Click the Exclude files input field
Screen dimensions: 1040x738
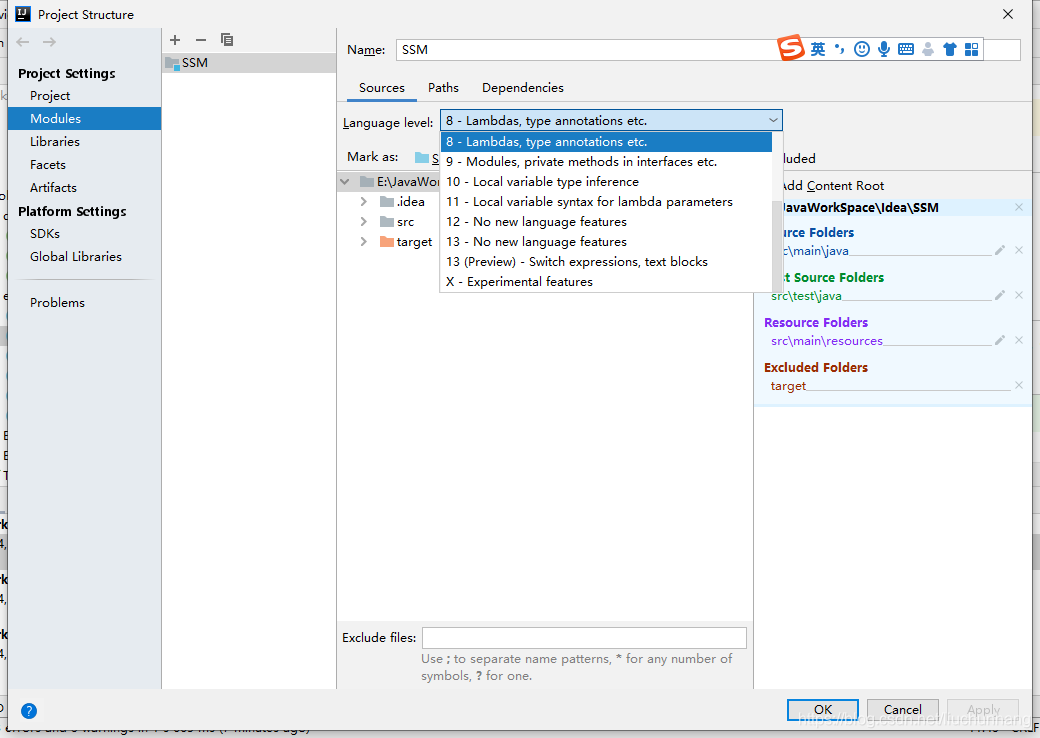pyautogui.click(x=584, y=638)
